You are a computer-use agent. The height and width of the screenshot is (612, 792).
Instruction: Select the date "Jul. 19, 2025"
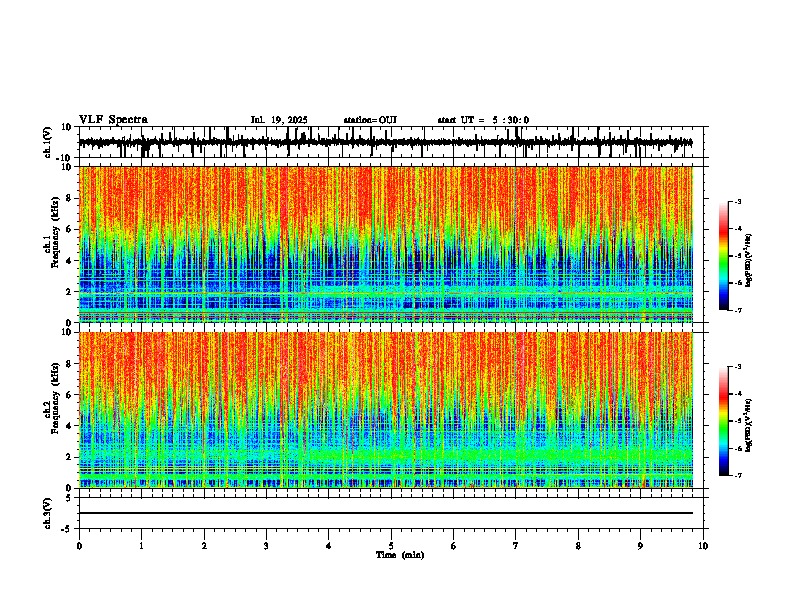[x=279, y=120]
